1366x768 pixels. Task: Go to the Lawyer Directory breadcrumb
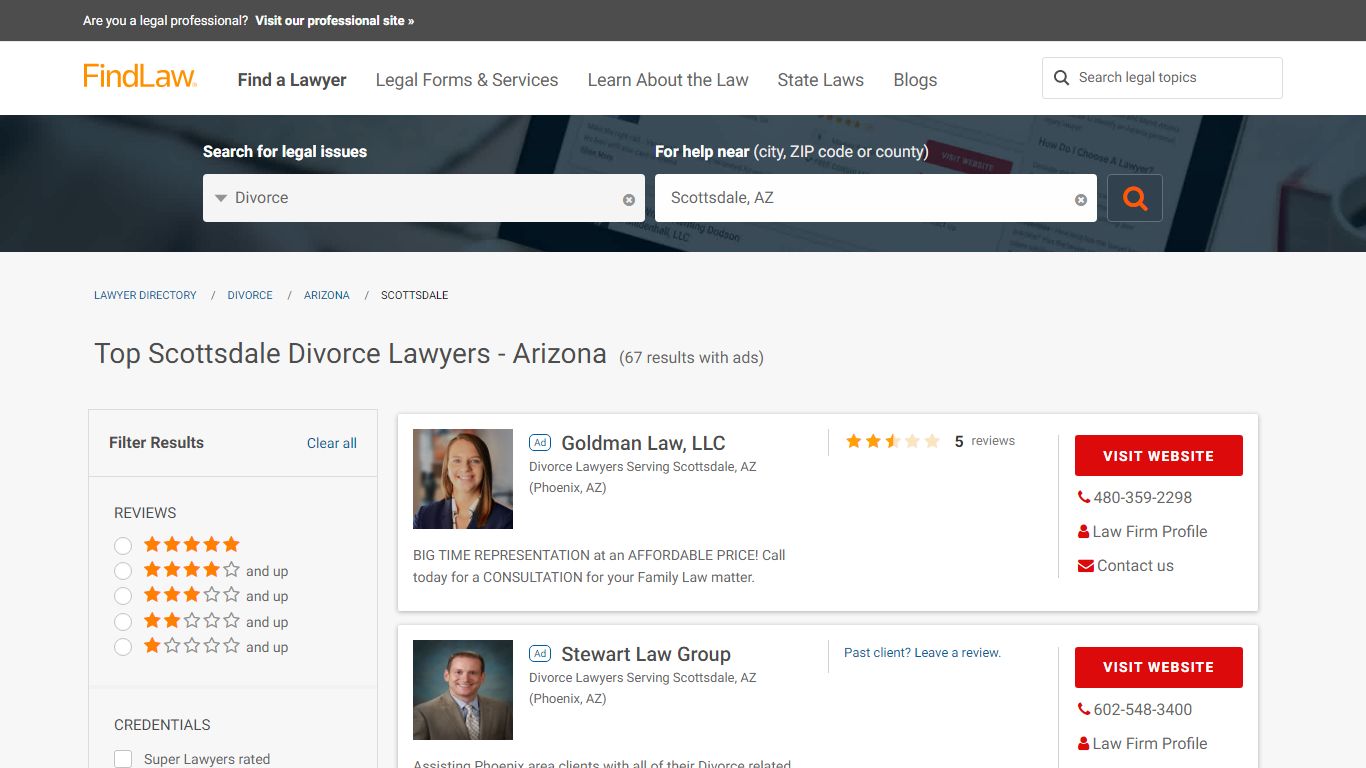[x=145, y=295]
